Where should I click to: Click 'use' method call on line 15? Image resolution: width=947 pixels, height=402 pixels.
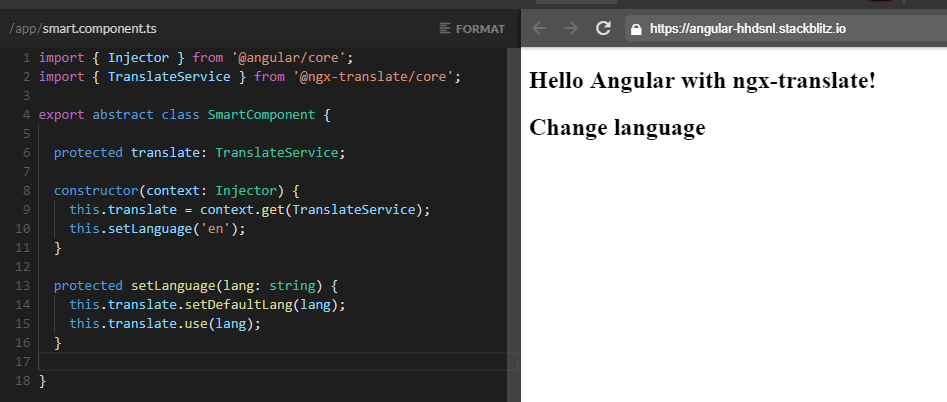click(196, 324)
